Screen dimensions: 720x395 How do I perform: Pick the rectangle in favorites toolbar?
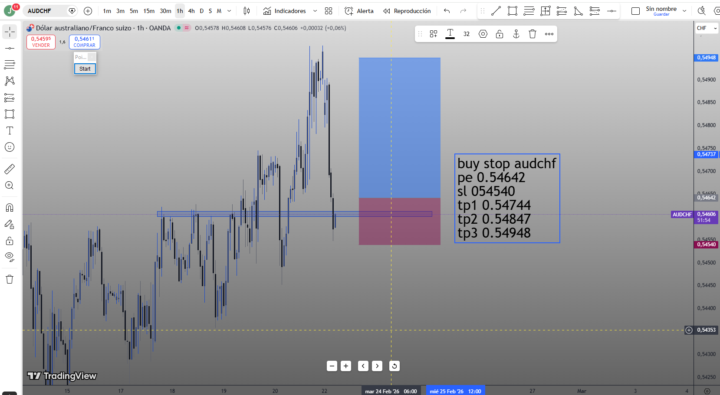512,11
